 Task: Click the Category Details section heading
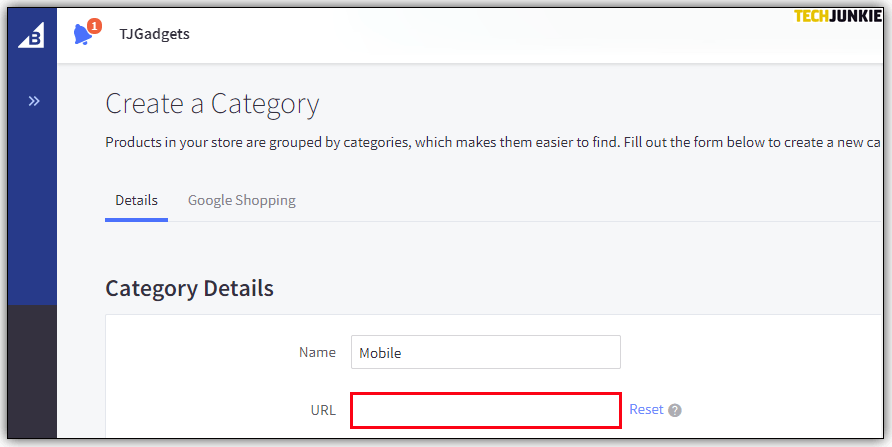click(x=189, y=289)
